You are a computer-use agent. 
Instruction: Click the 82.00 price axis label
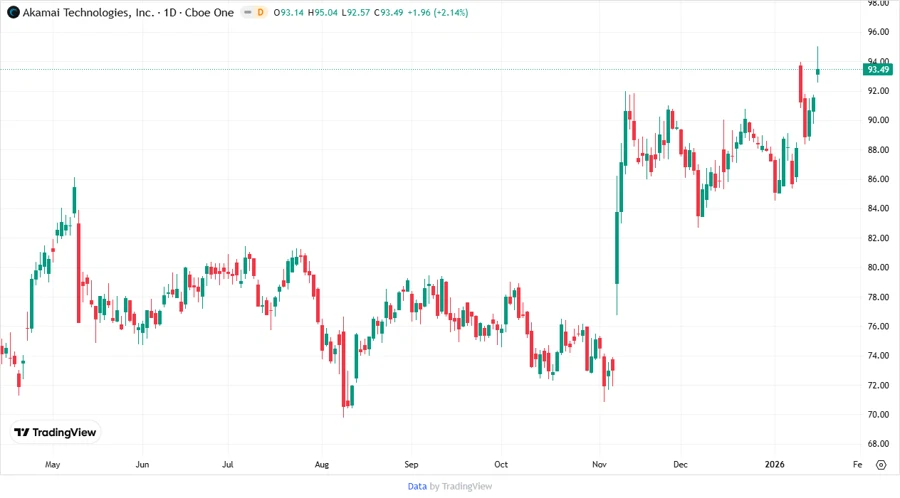pyautogui.click(x=878, y=238)
